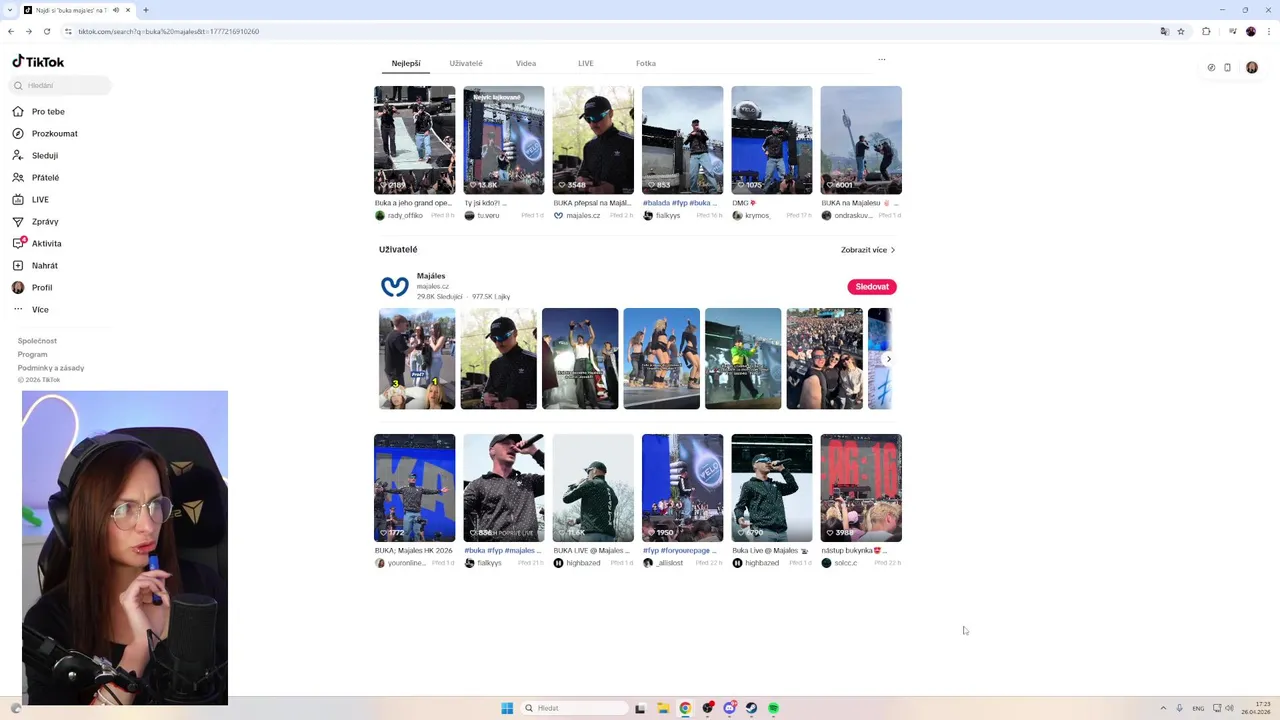
Task: Open the Program footer link
Action: [32, 354]
